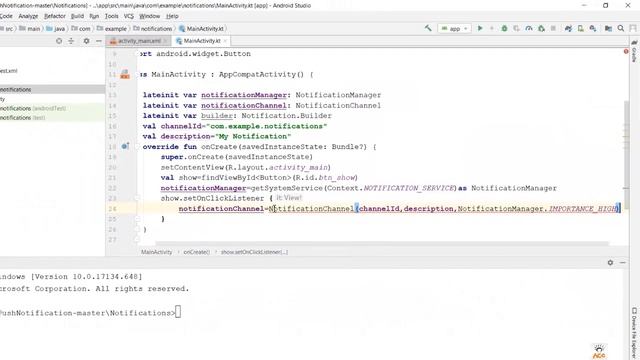Click Collapse All icon in Project panel
The width and height of the screenshot is (640, 360).
[71, 41]
